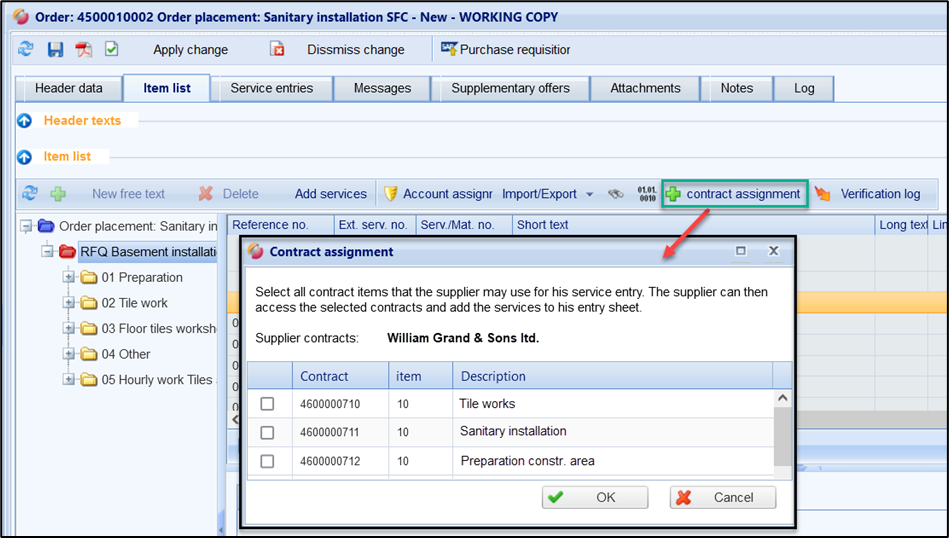
Task: Click Apply change button text
Action: coord(191,50)
